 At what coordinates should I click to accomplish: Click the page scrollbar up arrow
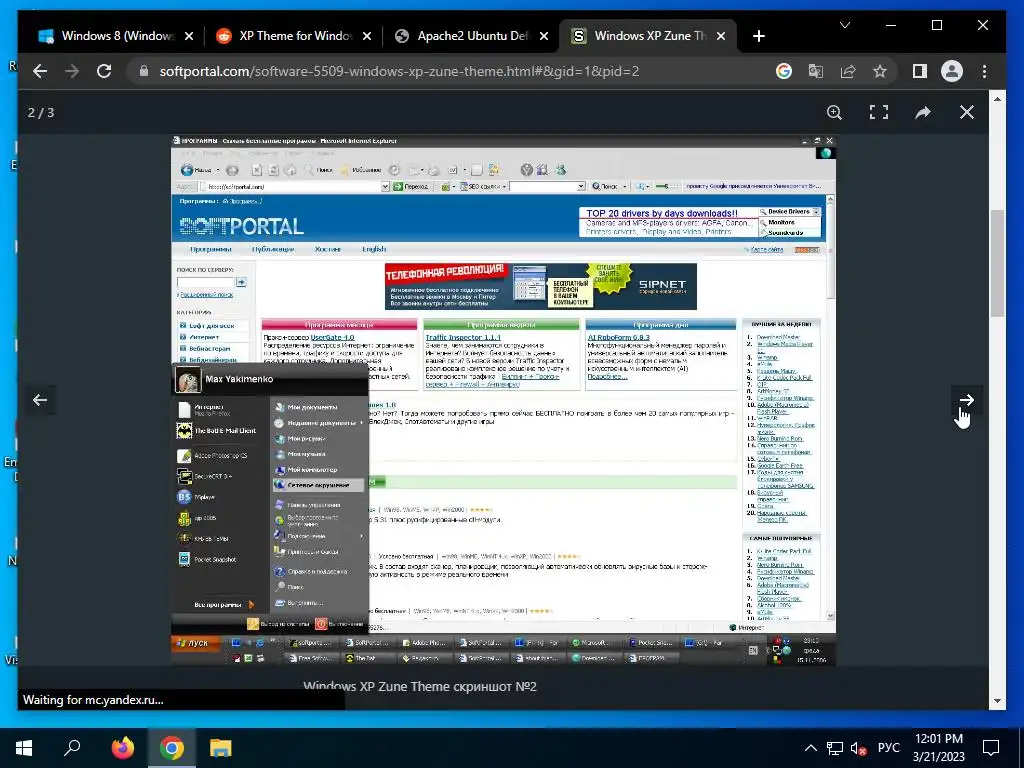(997, 99)
